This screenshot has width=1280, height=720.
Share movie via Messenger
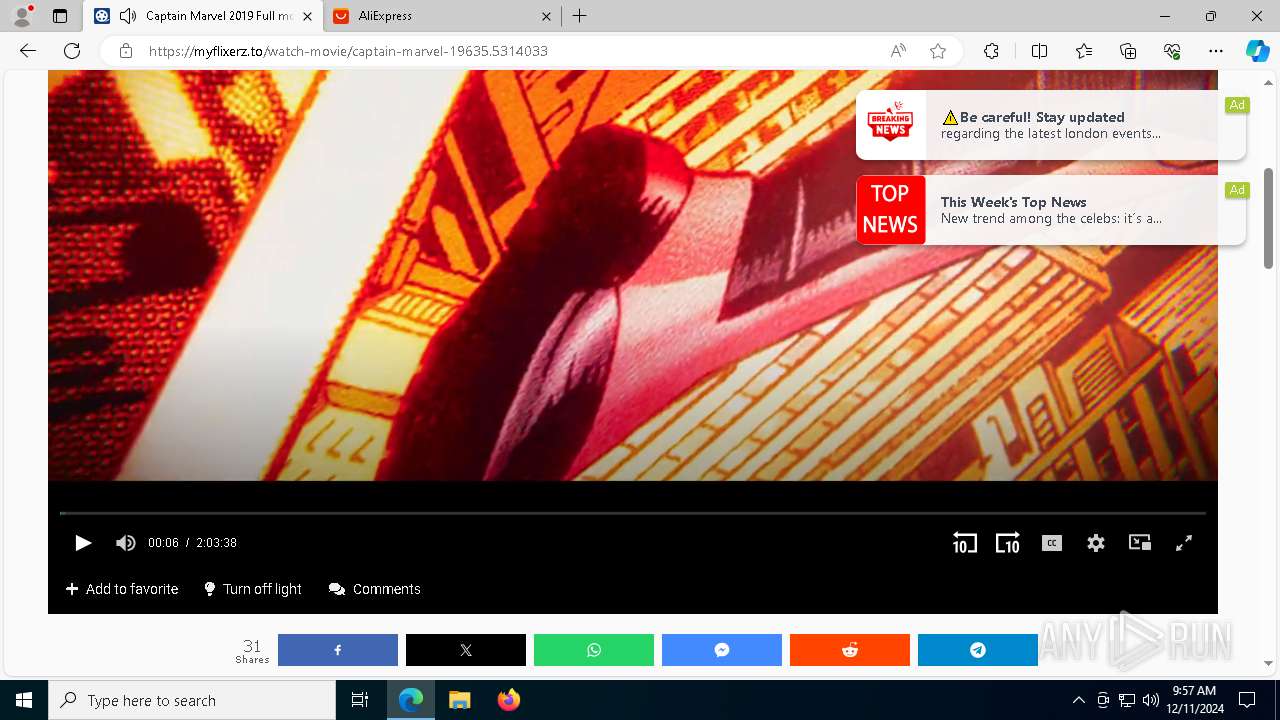click(x=722, y=650)
